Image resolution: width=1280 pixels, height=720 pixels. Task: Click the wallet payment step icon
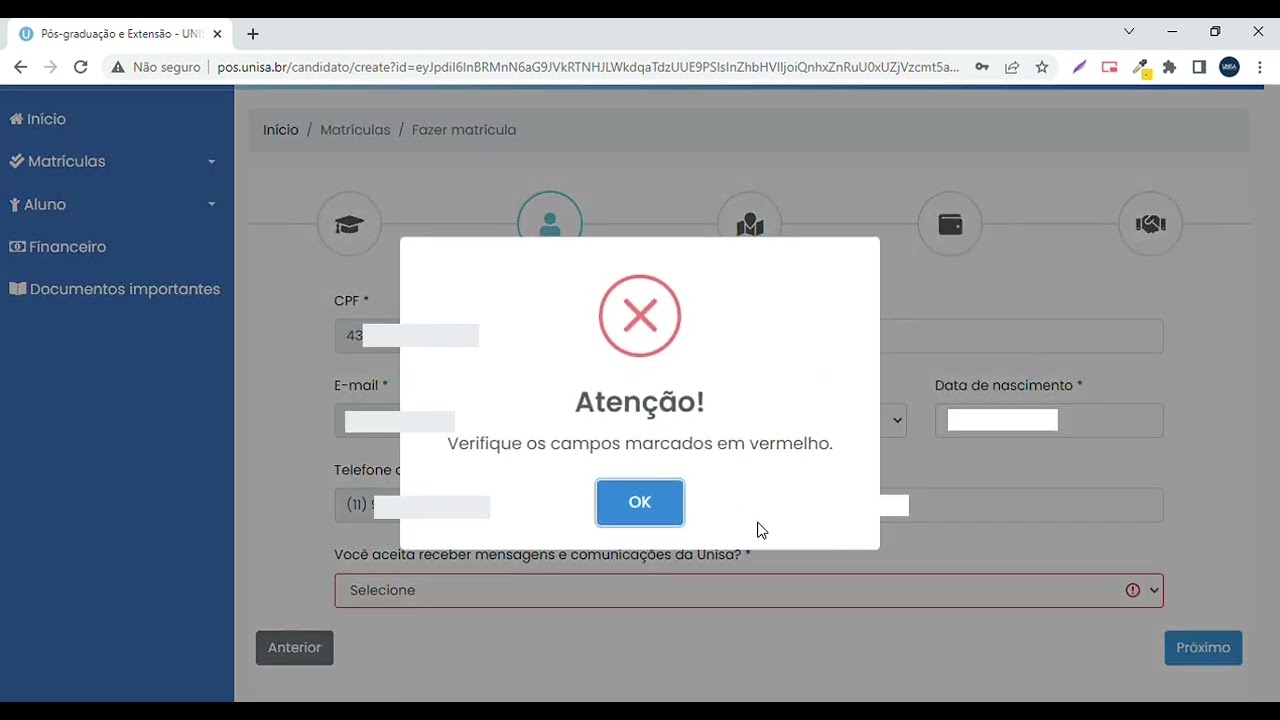pyautogui.click(x=950, y=224)
